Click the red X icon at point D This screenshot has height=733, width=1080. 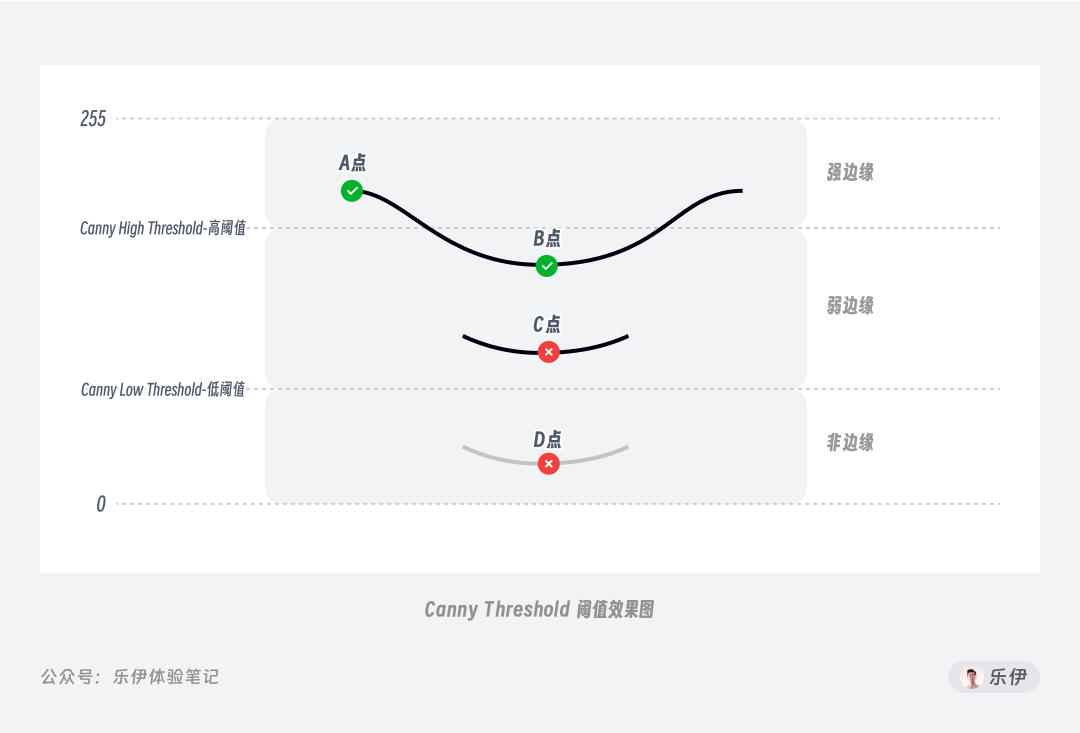coord(549,464)
